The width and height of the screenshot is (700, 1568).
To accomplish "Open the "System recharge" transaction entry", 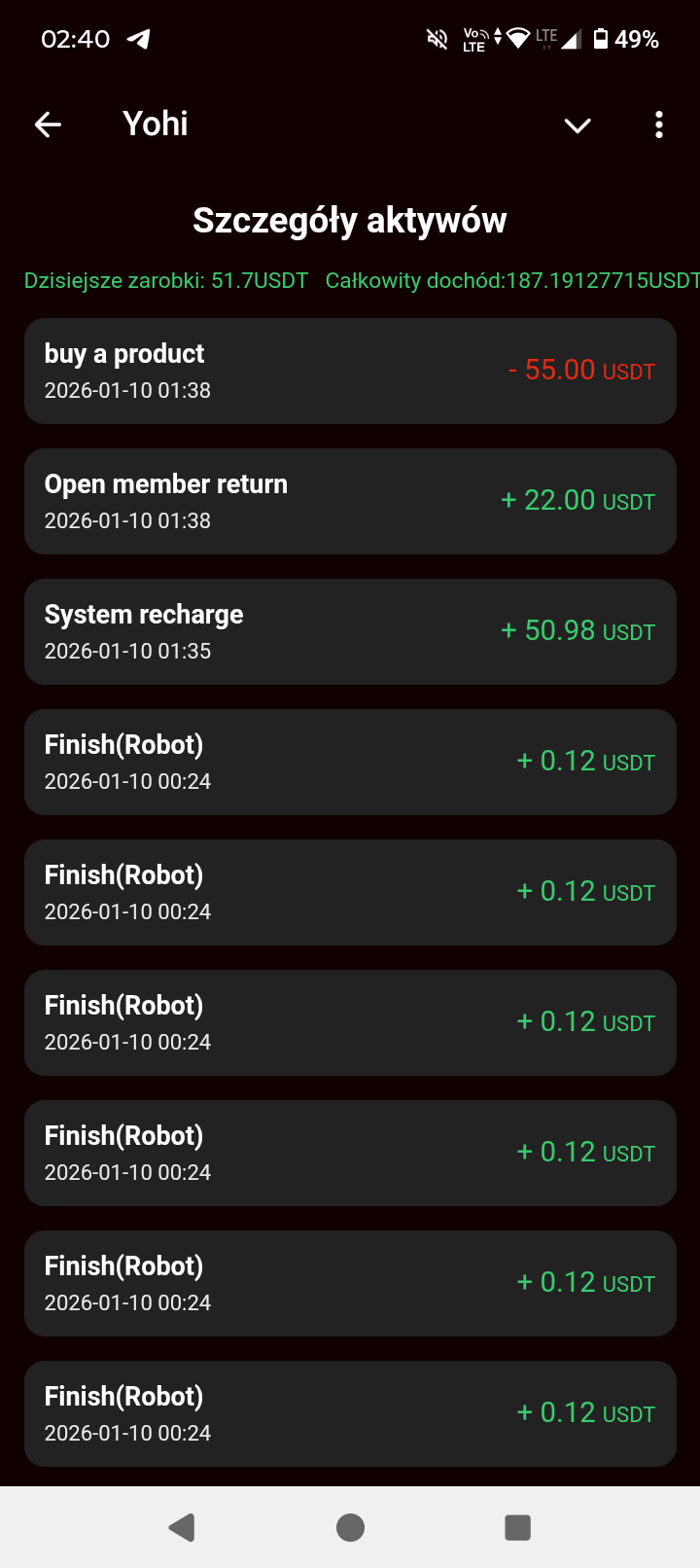I will tap(350, 631).
